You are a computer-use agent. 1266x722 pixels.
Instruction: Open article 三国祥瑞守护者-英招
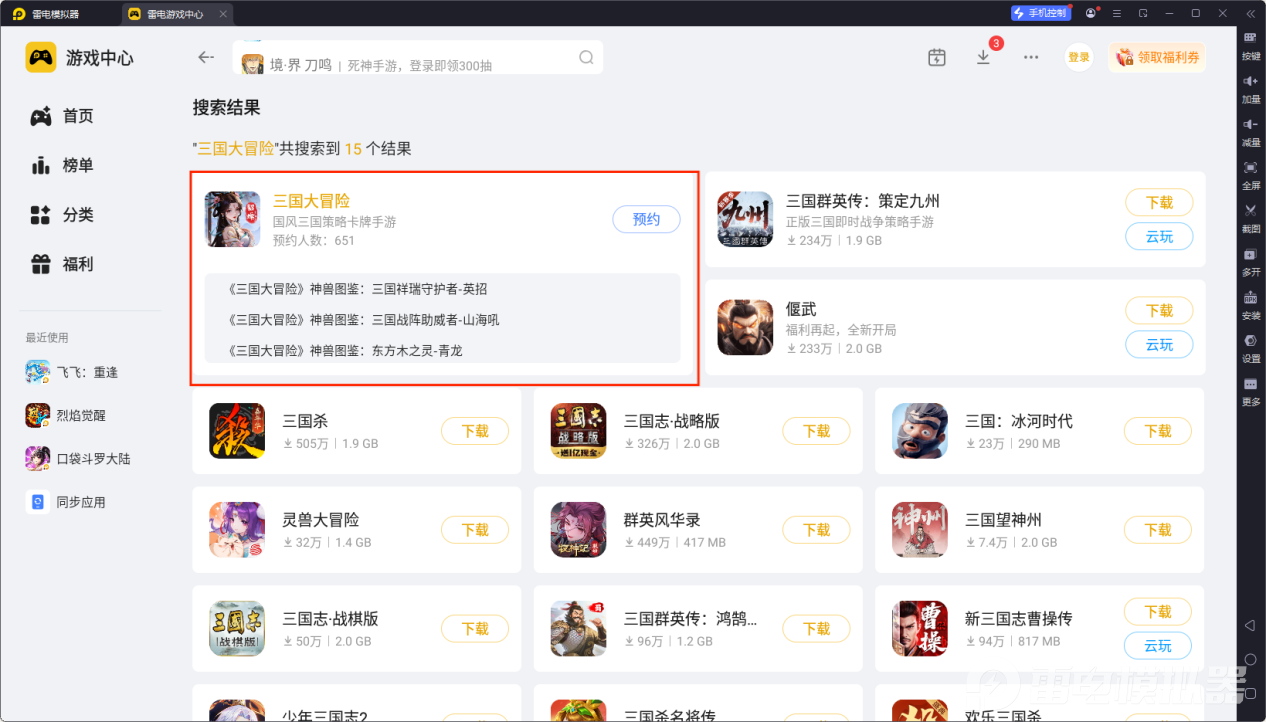click(358, 289)
